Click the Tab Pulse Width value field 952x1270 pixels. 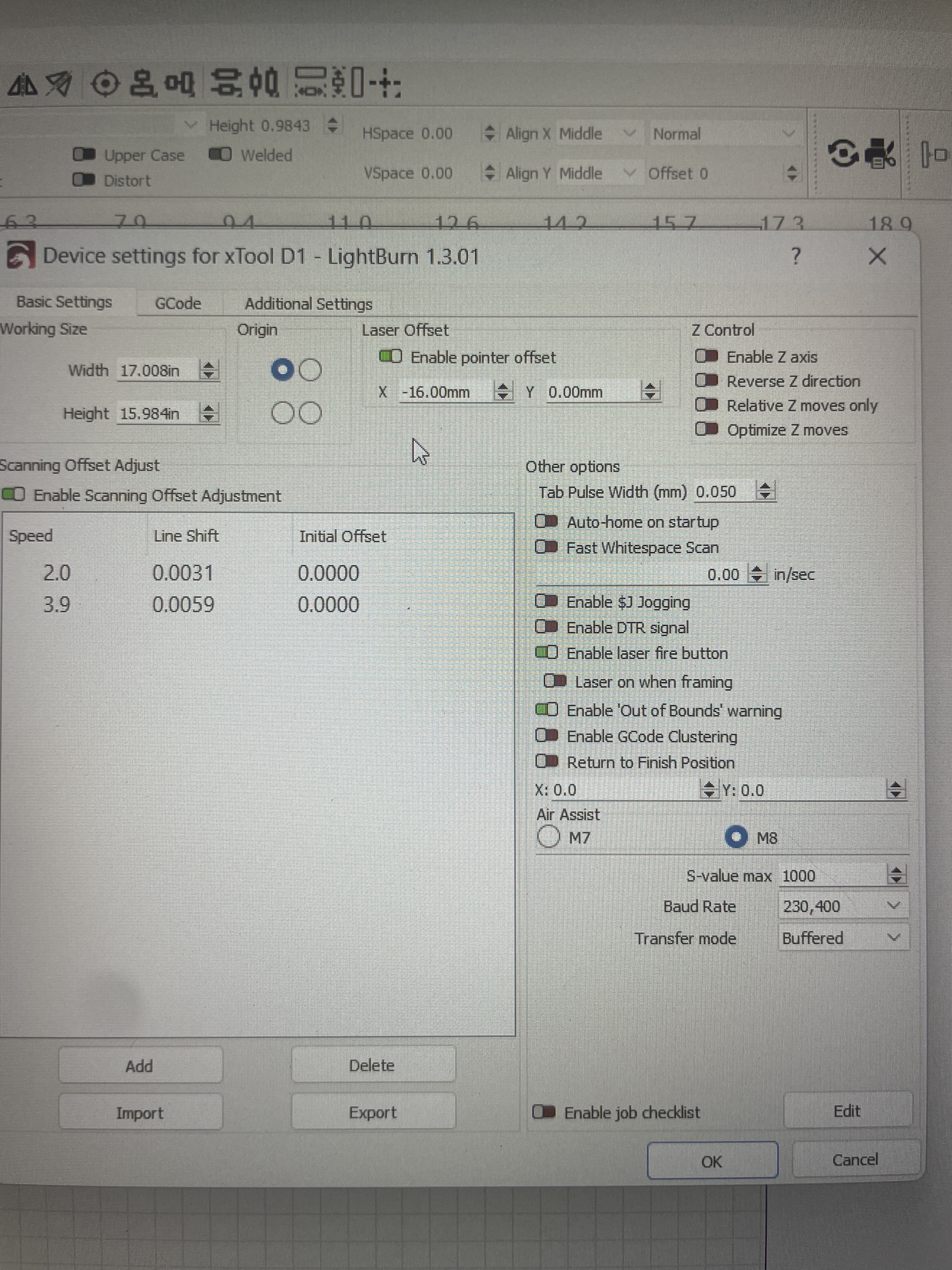[725, 491]
